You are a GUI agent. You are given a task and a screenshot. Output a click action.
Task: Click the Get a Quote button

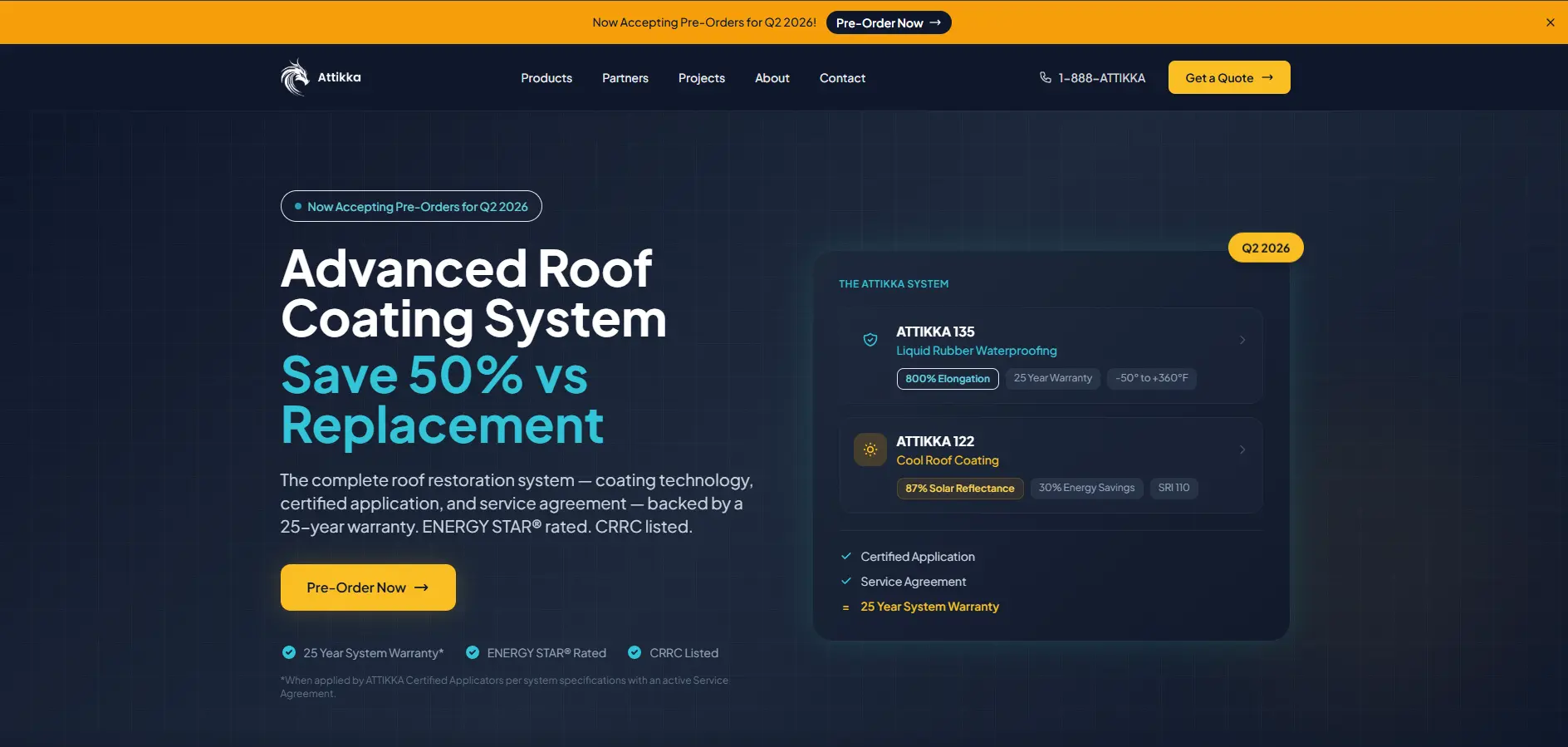[x=1229, y=77]
